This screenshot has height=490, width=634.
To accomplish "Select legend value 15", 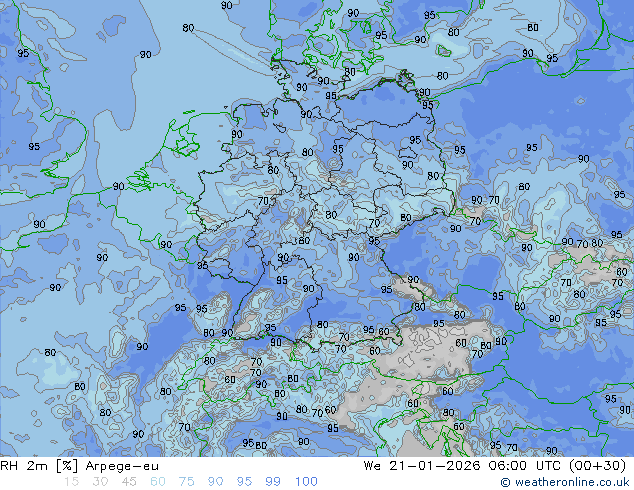I will (x=71, y=482).
